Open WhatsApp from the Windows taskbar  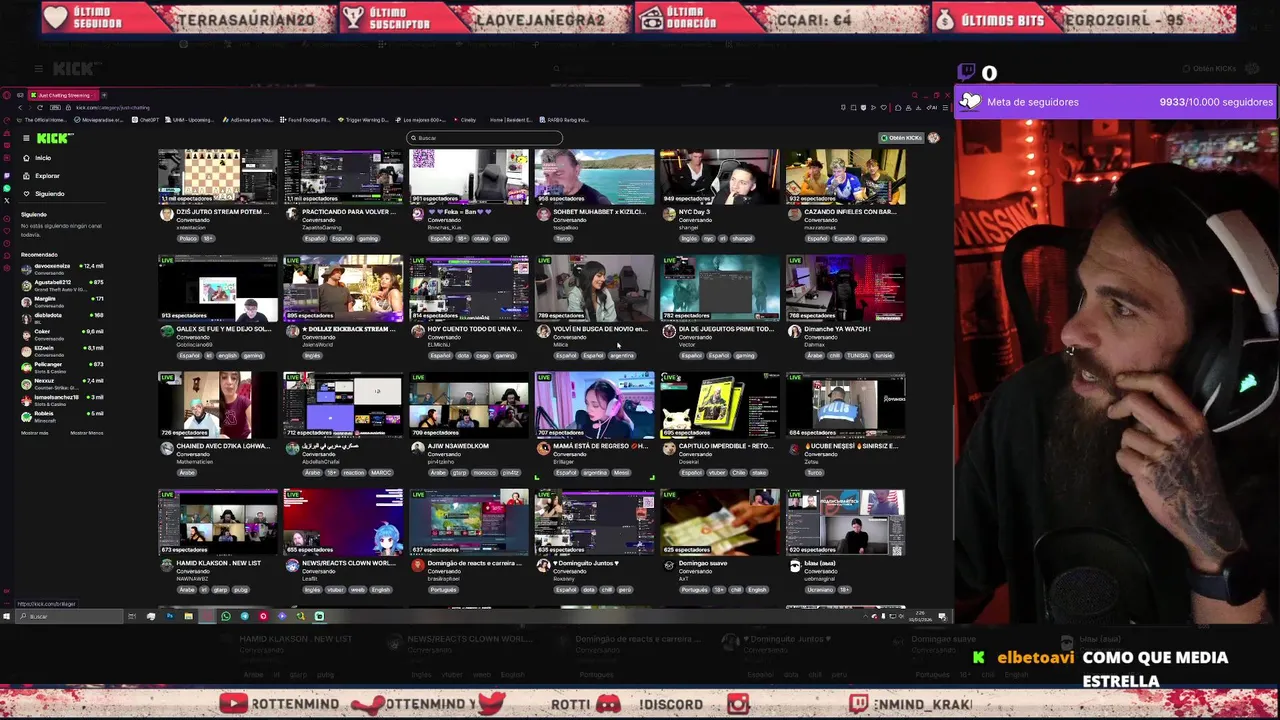pyautogui.click(x=226, y=616)
